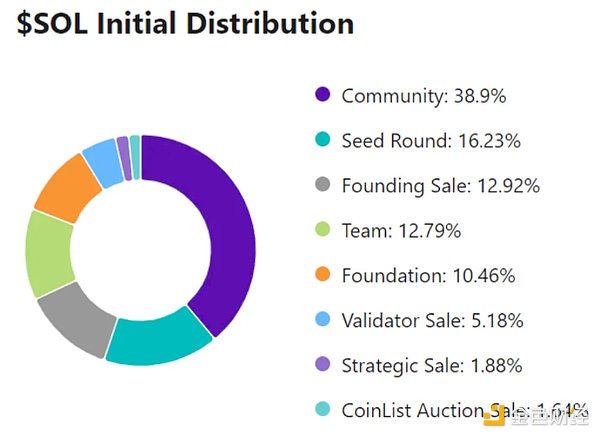Select the Team: 12.79% legend label

click(400, 231)
